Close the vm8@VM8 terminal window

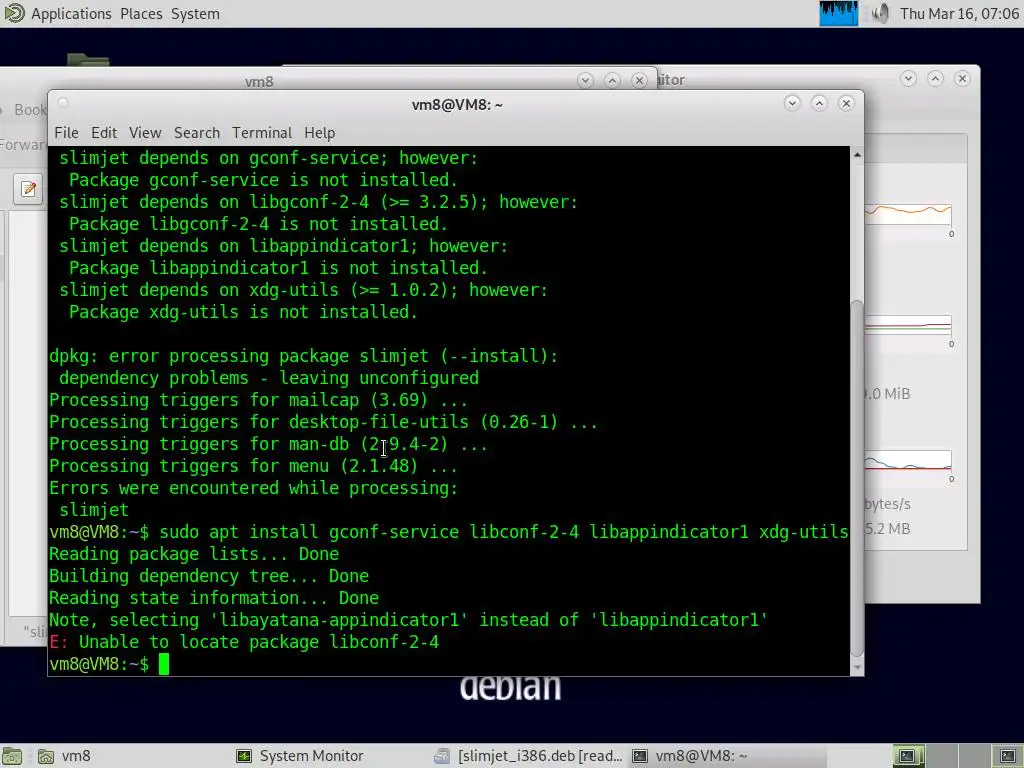pyautogui.click(x=846, y=103)
